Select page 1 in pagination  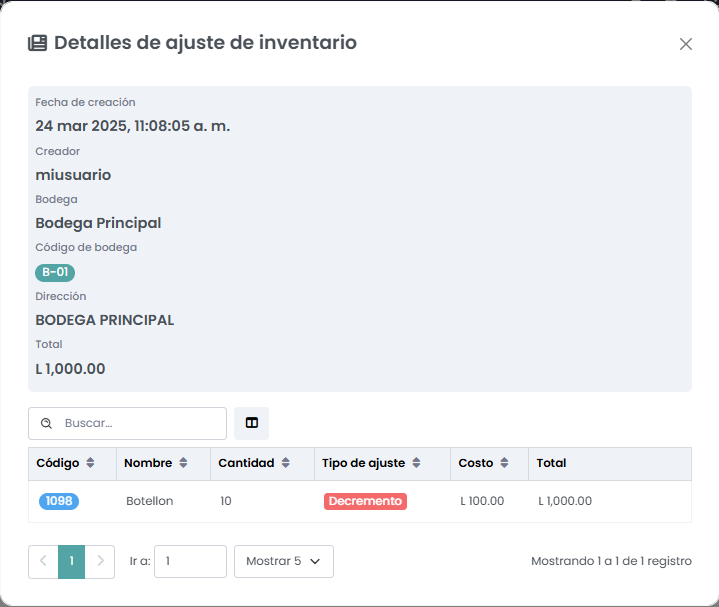(x=72, y=561)
